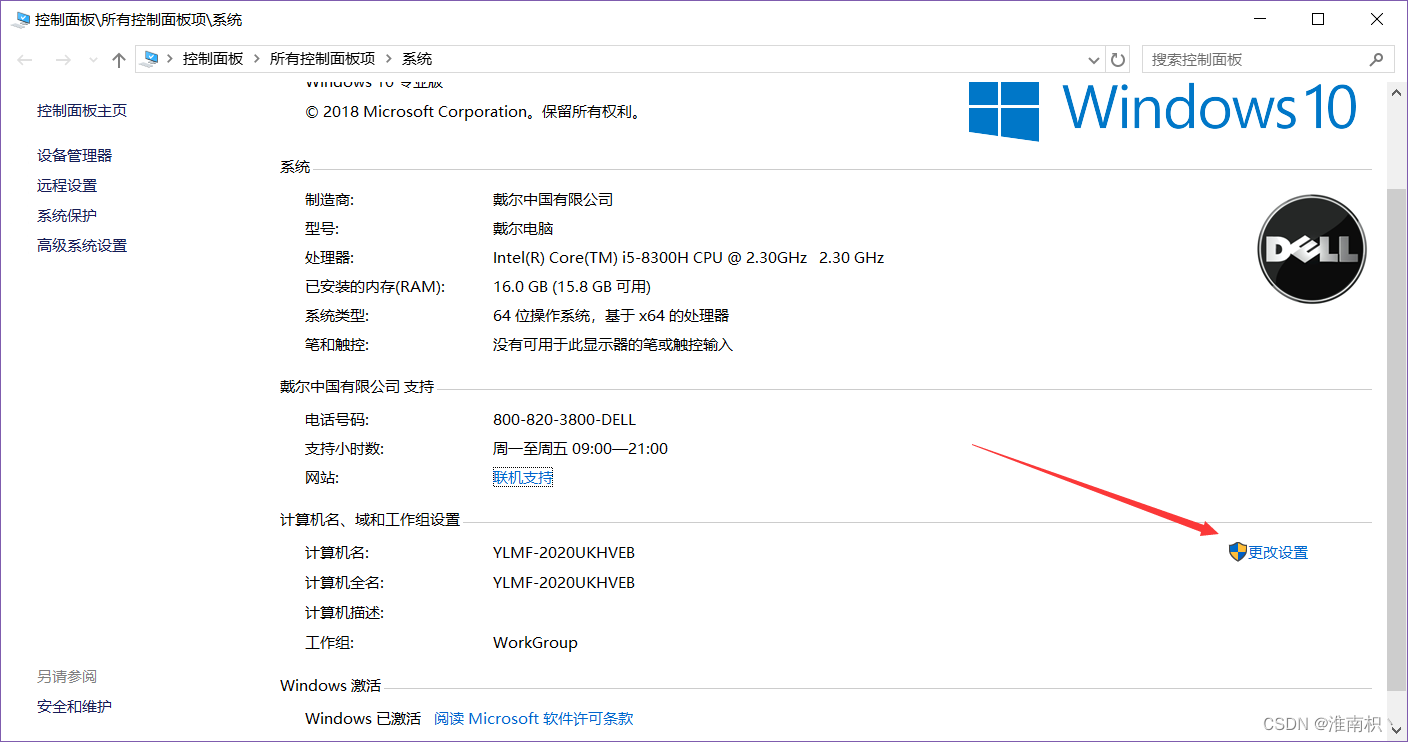This screenshot has height=742, width=1408.
Task: Click the Dell logo image
Action: click(1311, 249)
